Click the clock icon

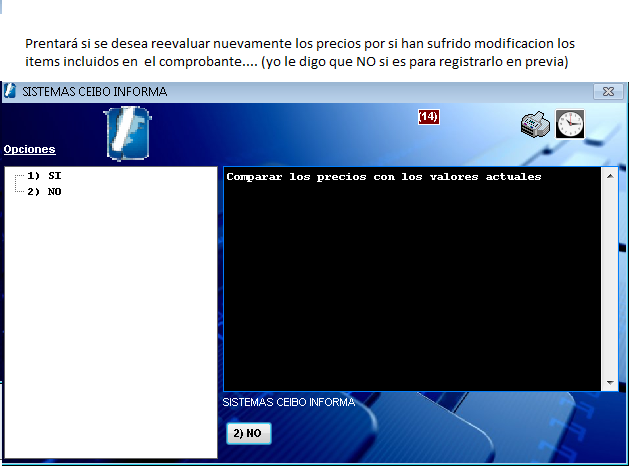click(570, 124)
